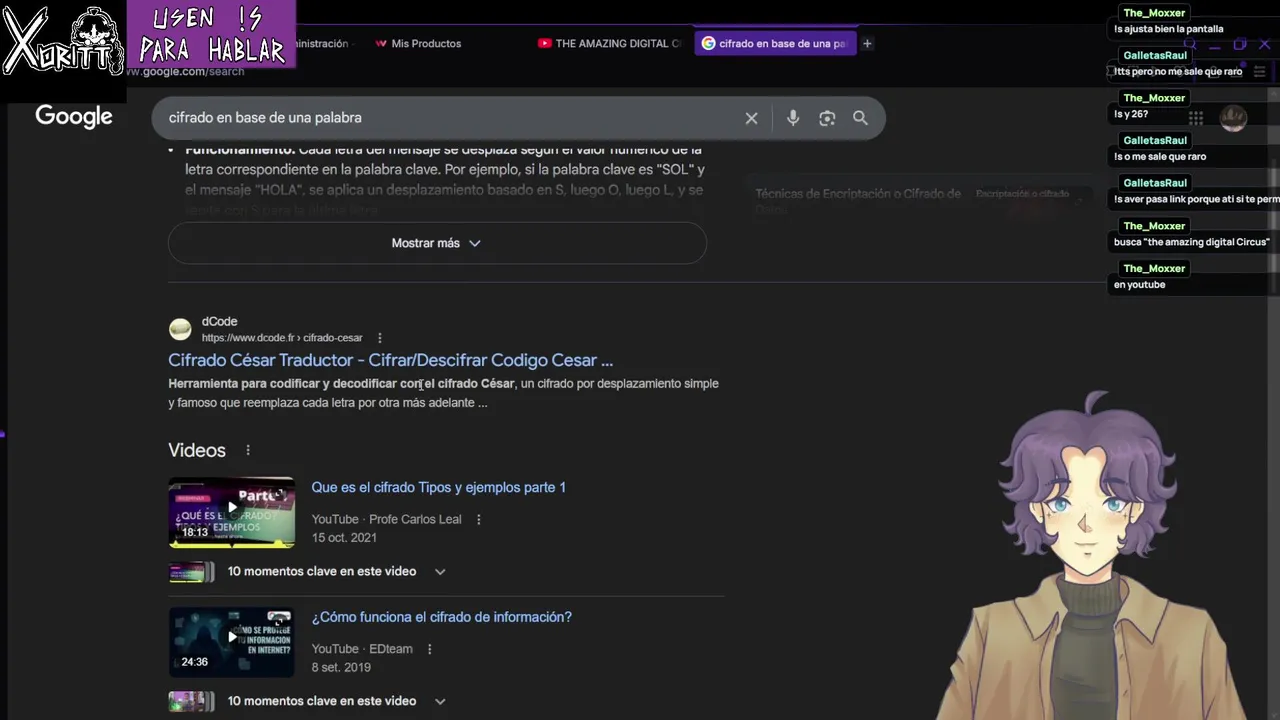Screen dimensions: 1280x720
Task: Click the date text 15 oct. 2021
Action: click(344, 537)
